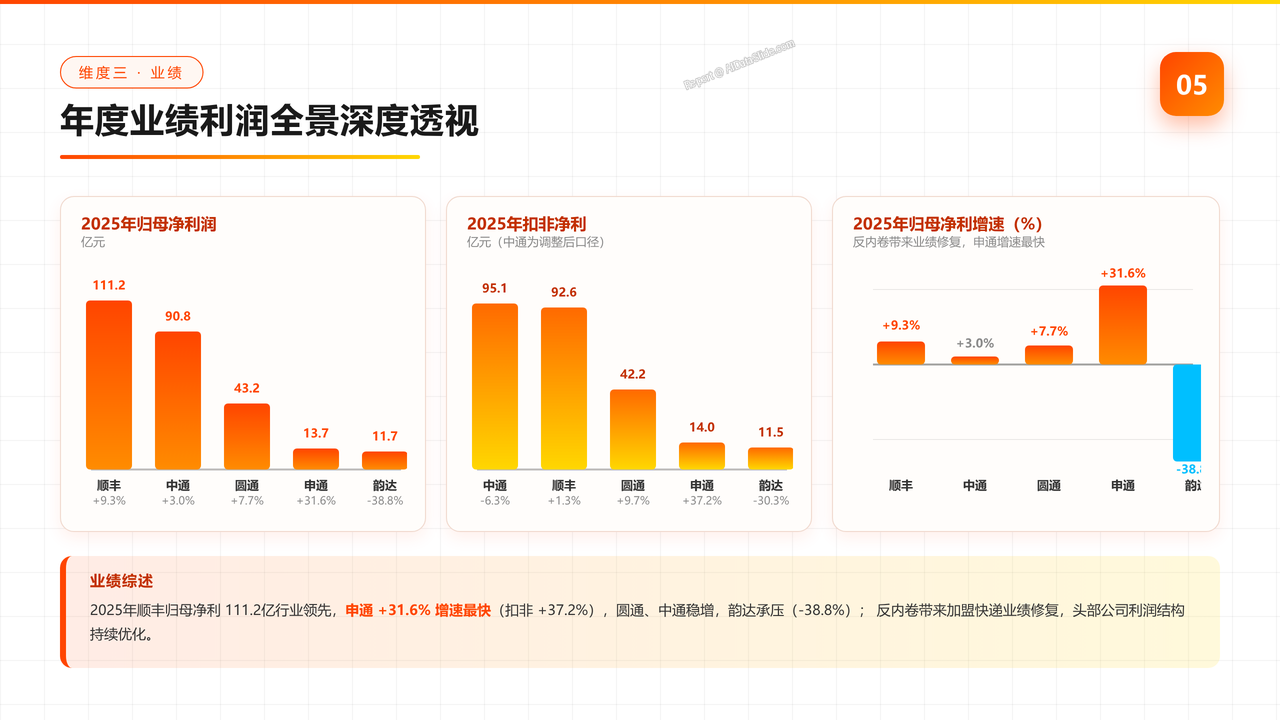Click the subtitle 亿元（中通为调整后口径）
Viewport: 1280px width, 720px height.
(536, 242)
